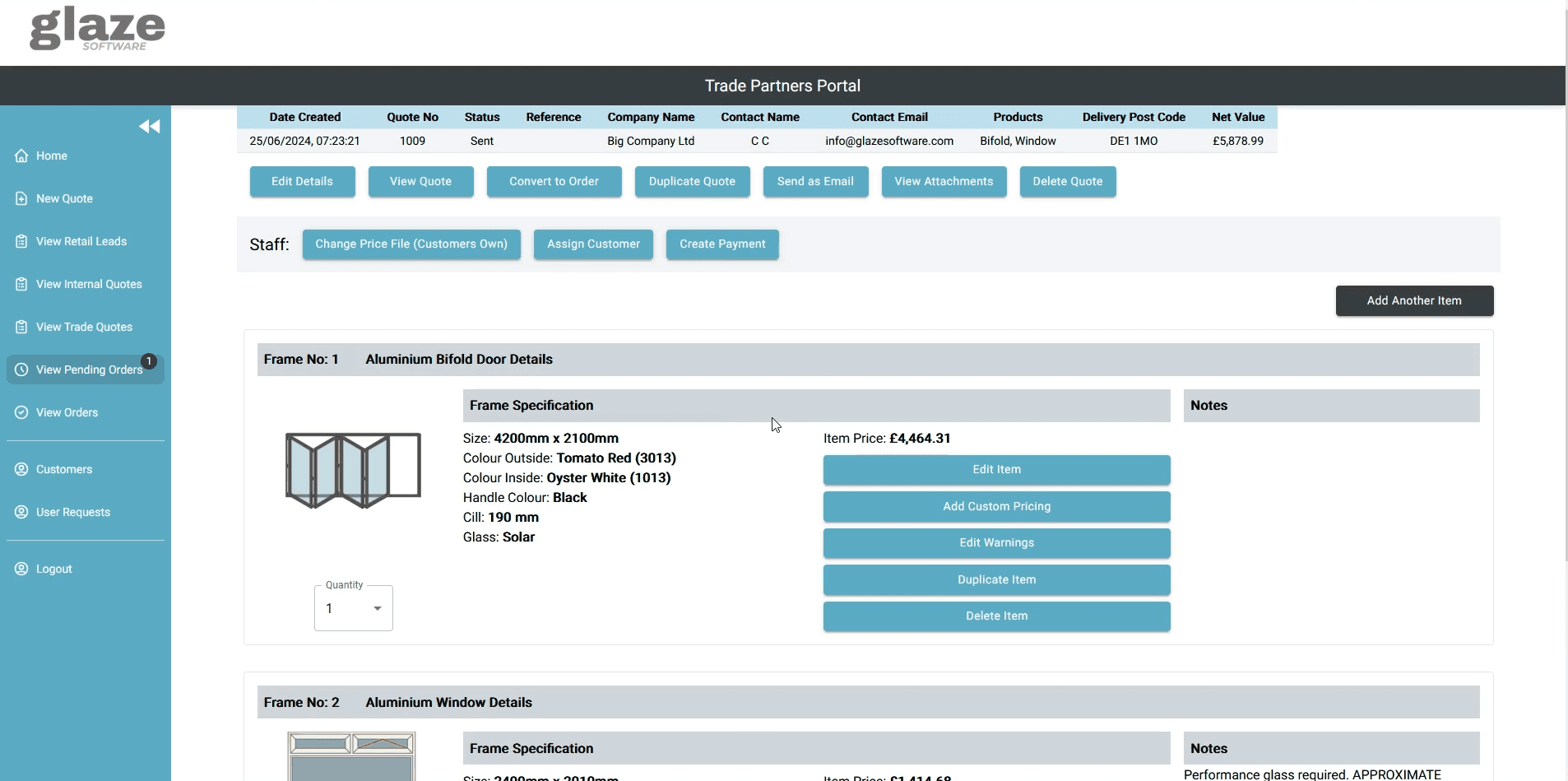Click the Date Created column header
The width and height of the screenshot is (1568, 781).
click(x=304, y=117)
